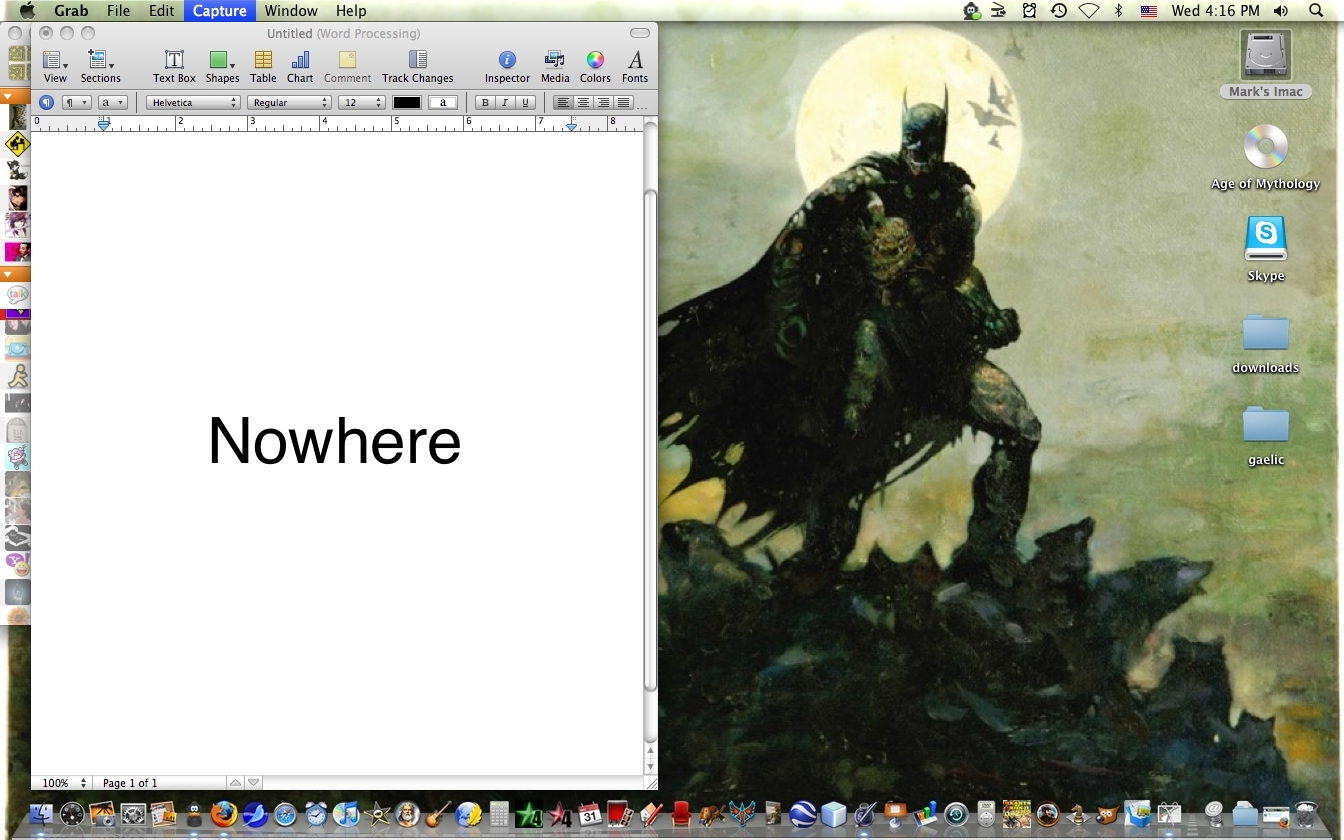This screenshot has height=840, width=1344.
Task: Open the Sections dropdown
Action: coord(100,67)
